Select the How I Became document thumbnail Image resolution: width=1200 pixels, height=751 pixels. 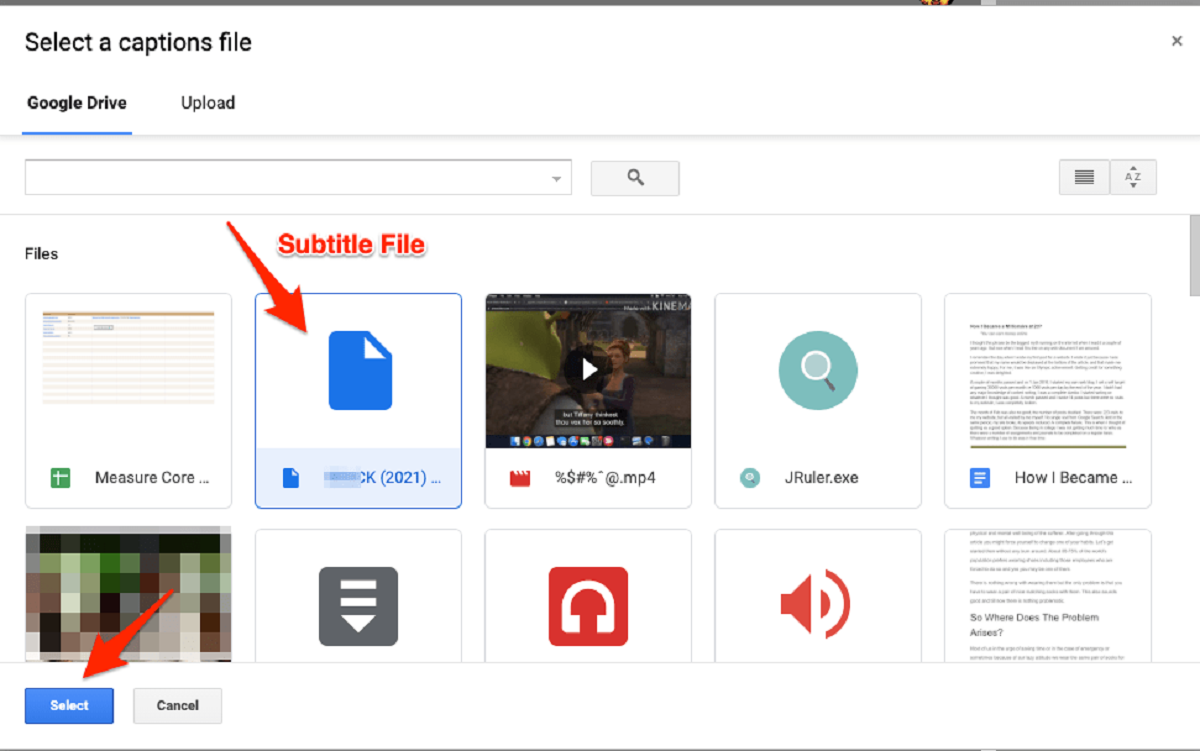(x=1047, y=371)
